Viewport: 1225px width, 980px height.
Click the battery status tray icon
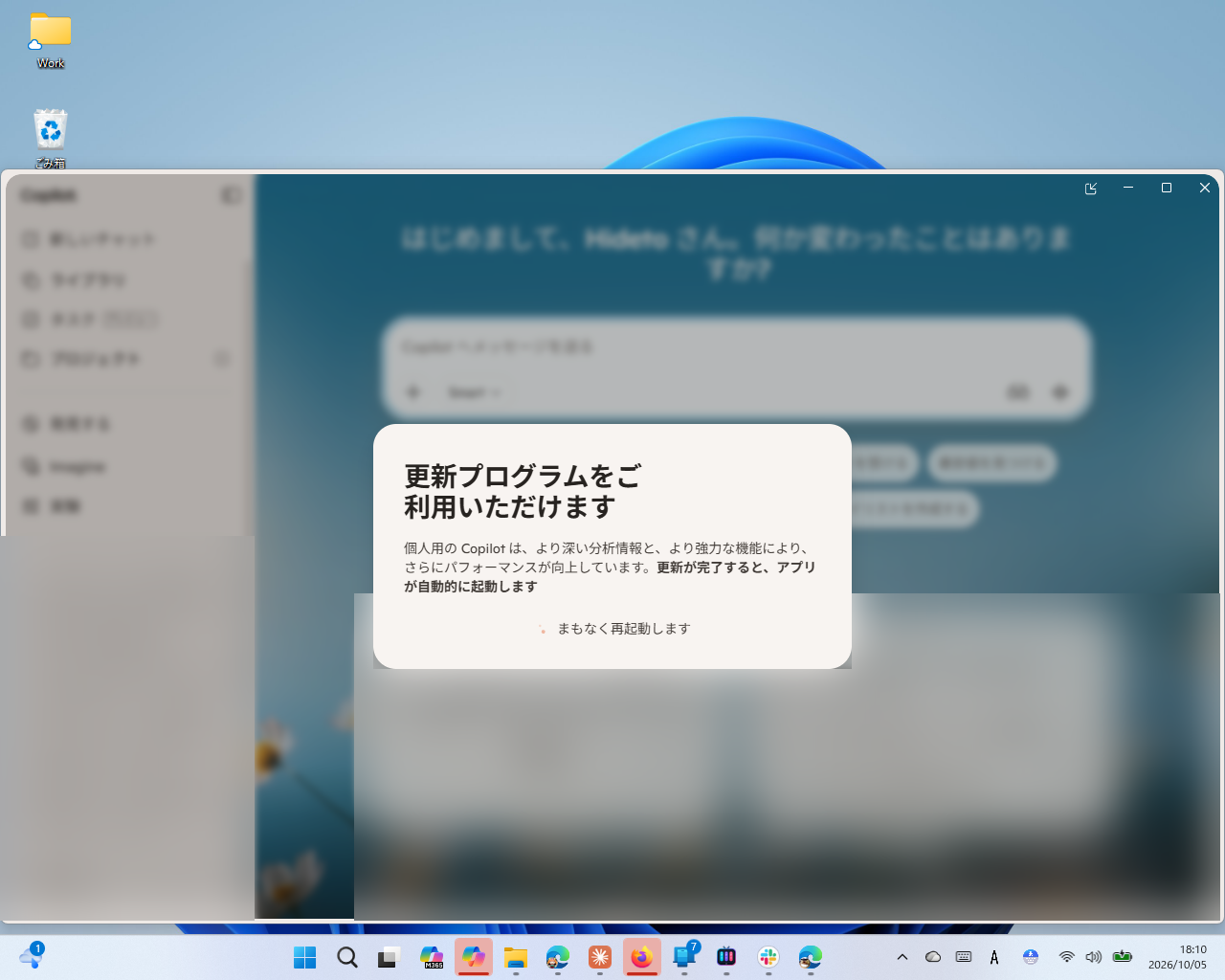pyautogui.click(x=1123, y=957)
